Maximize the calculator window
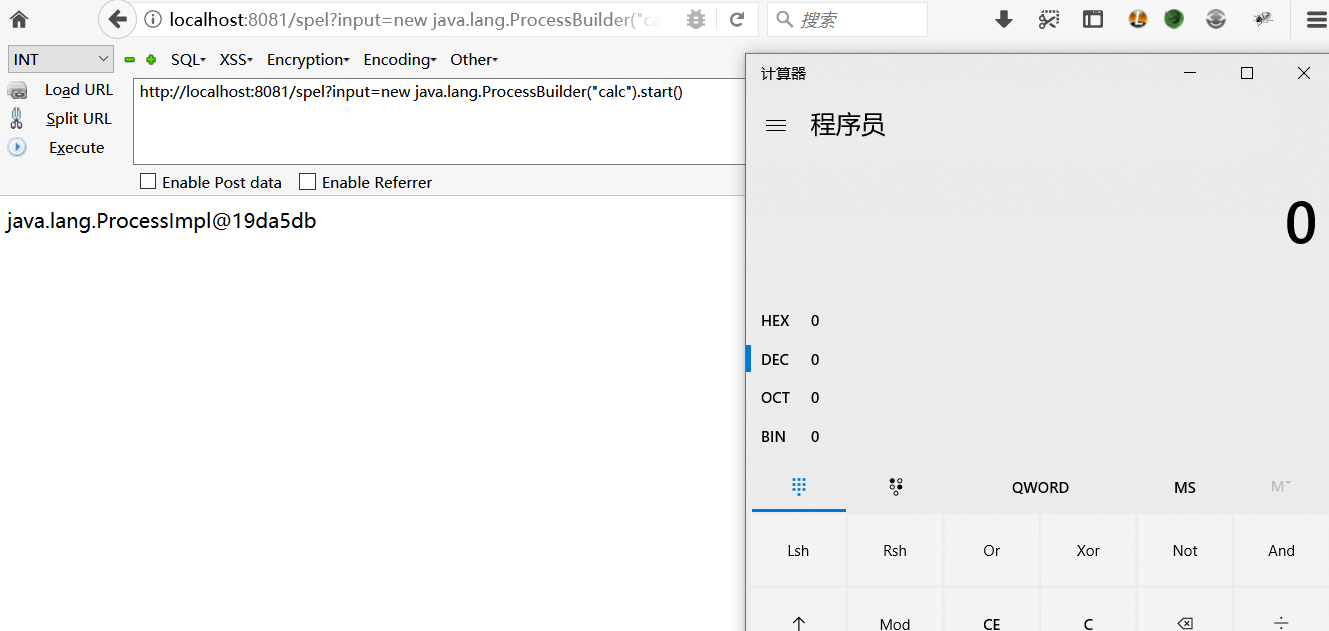1329x631 pixels. (1246, 73)
